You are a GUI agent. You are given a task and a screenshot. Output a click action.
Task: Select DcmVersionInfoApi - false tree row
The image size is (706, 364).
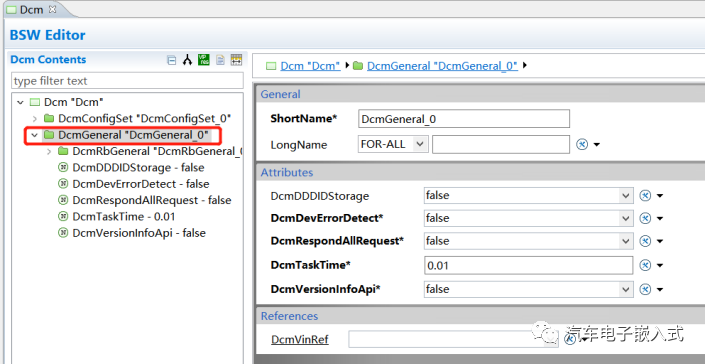tap(139, 233)
